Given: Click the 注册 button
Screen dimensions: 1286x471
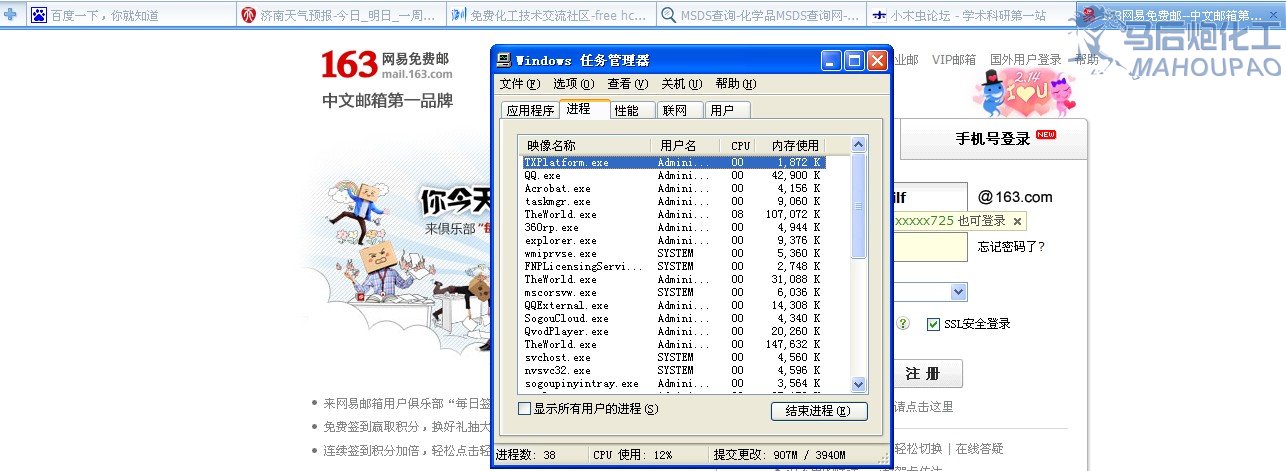Looking at the screenshot, I should click(x=927, y=374).
